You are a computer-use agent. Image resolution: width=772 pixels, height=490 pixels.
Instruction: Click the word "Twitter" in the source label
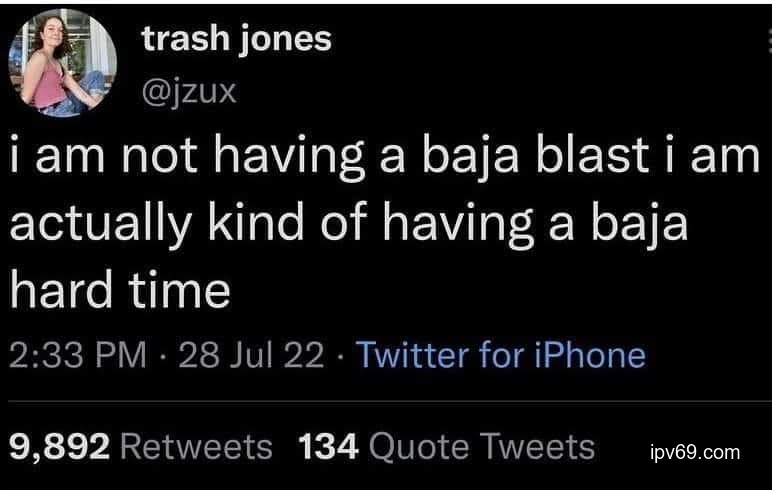click(x=413, y=355)
